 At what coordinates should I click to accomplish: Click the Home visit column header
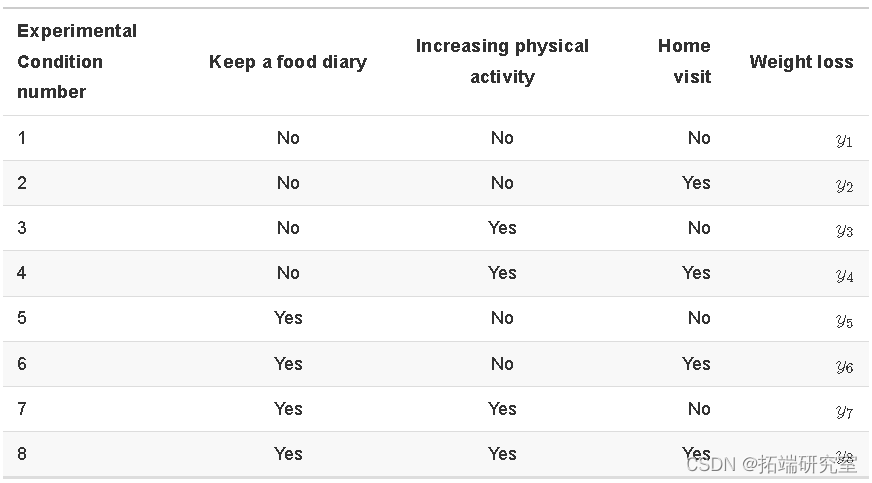(685, 61)
